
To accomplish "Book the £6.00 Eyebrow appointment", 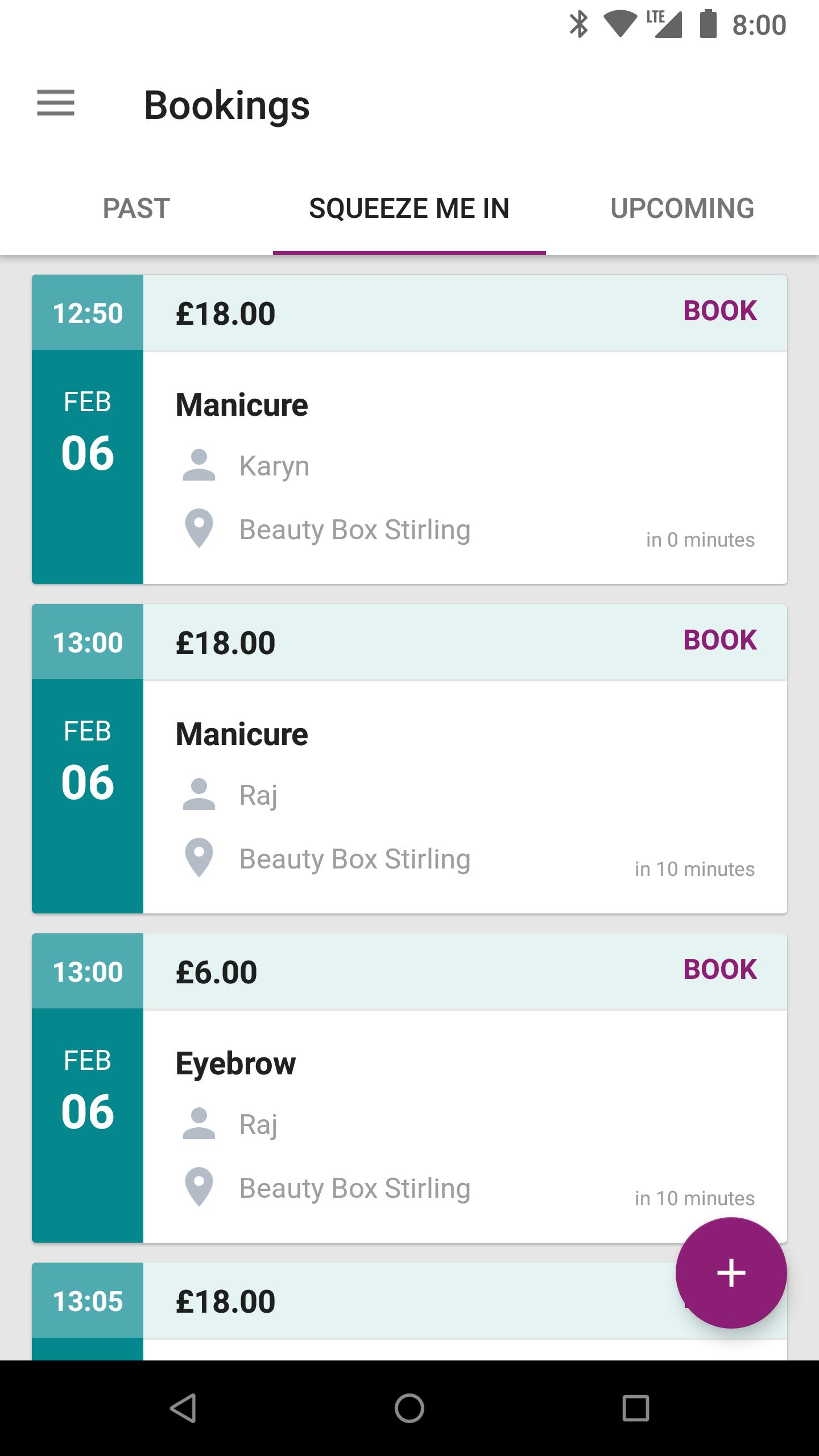I will 720,969.
